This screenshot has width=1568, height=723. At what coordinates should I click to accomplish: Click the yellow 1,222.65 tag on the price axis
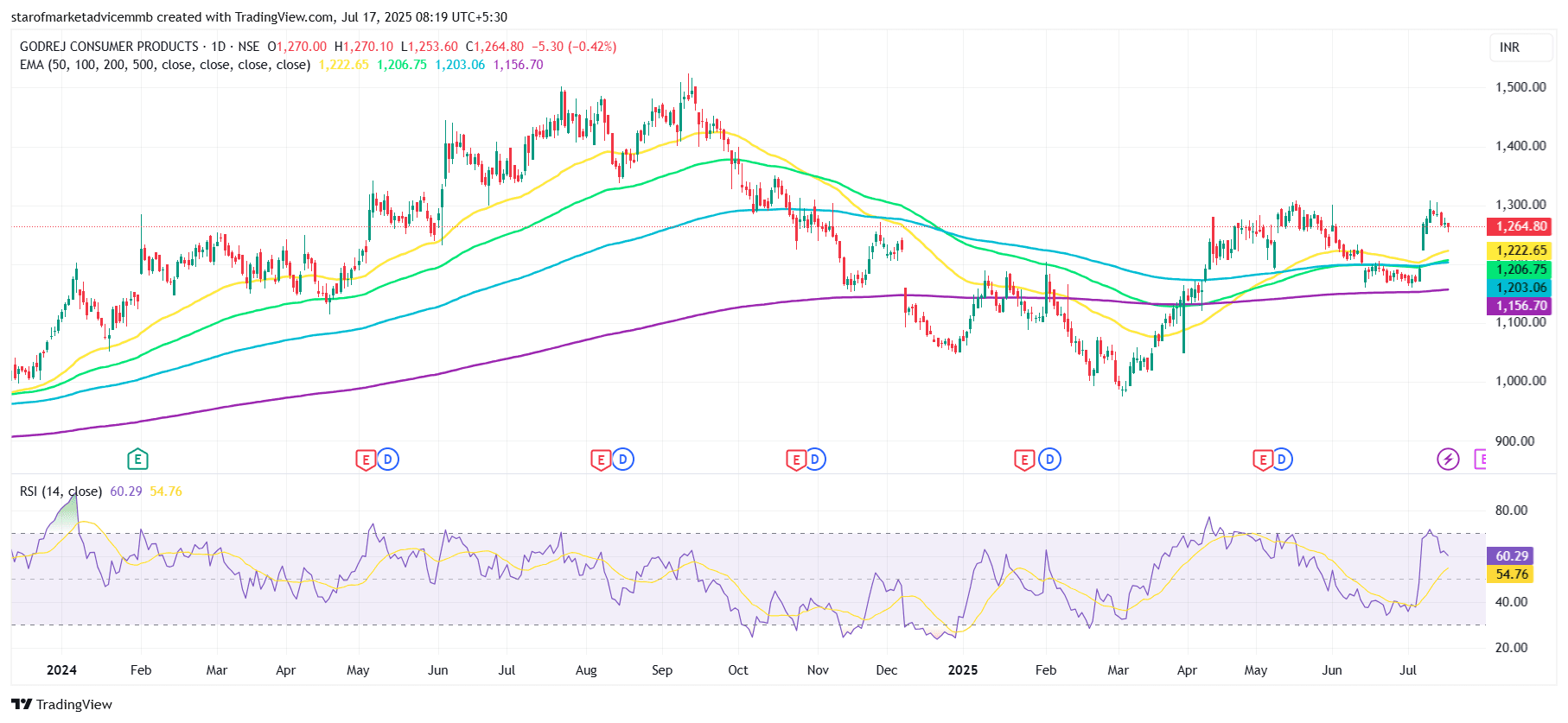click(x=1519, y=251)
